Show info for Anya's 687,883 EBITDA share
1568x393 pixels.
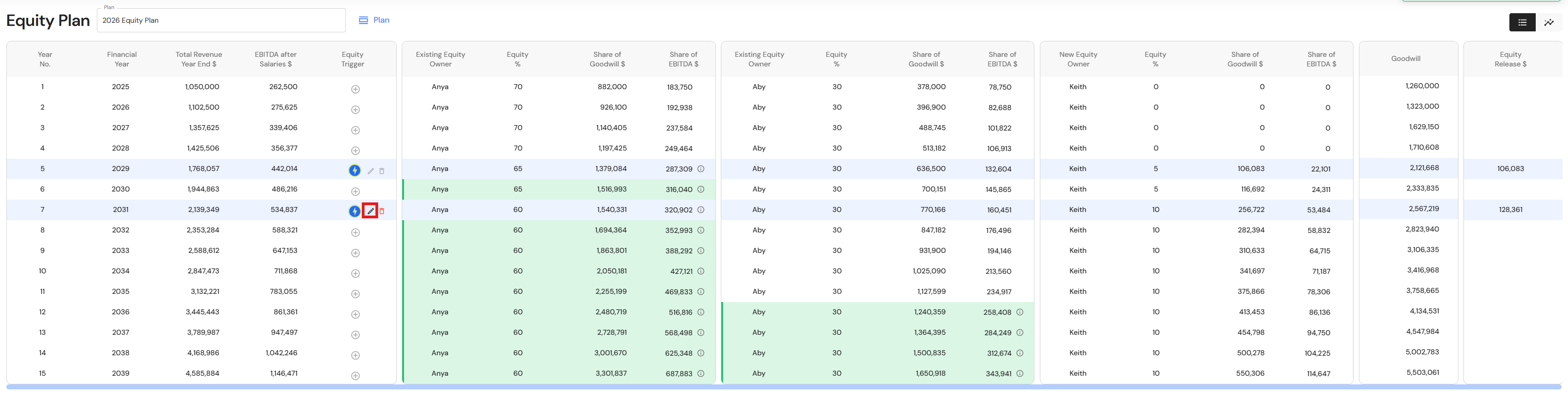pyautogui.click(x=701, y=373)
